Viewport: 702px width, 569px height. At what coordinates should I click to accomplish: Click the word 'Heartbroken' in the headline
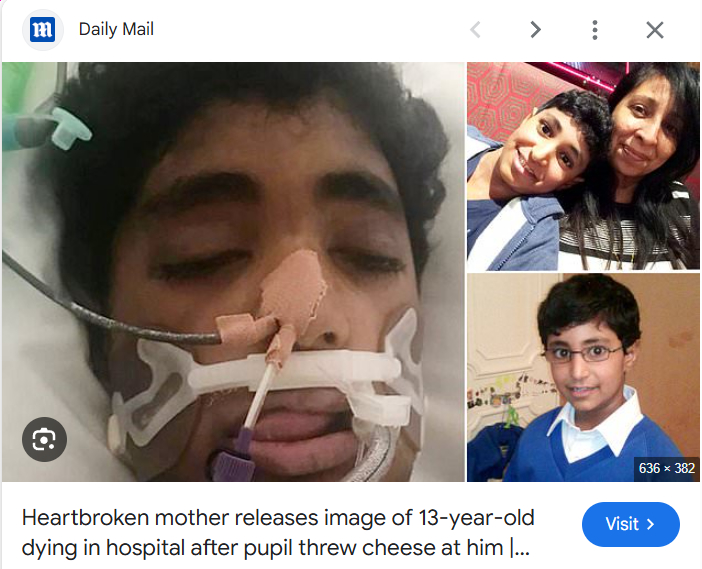85,518
